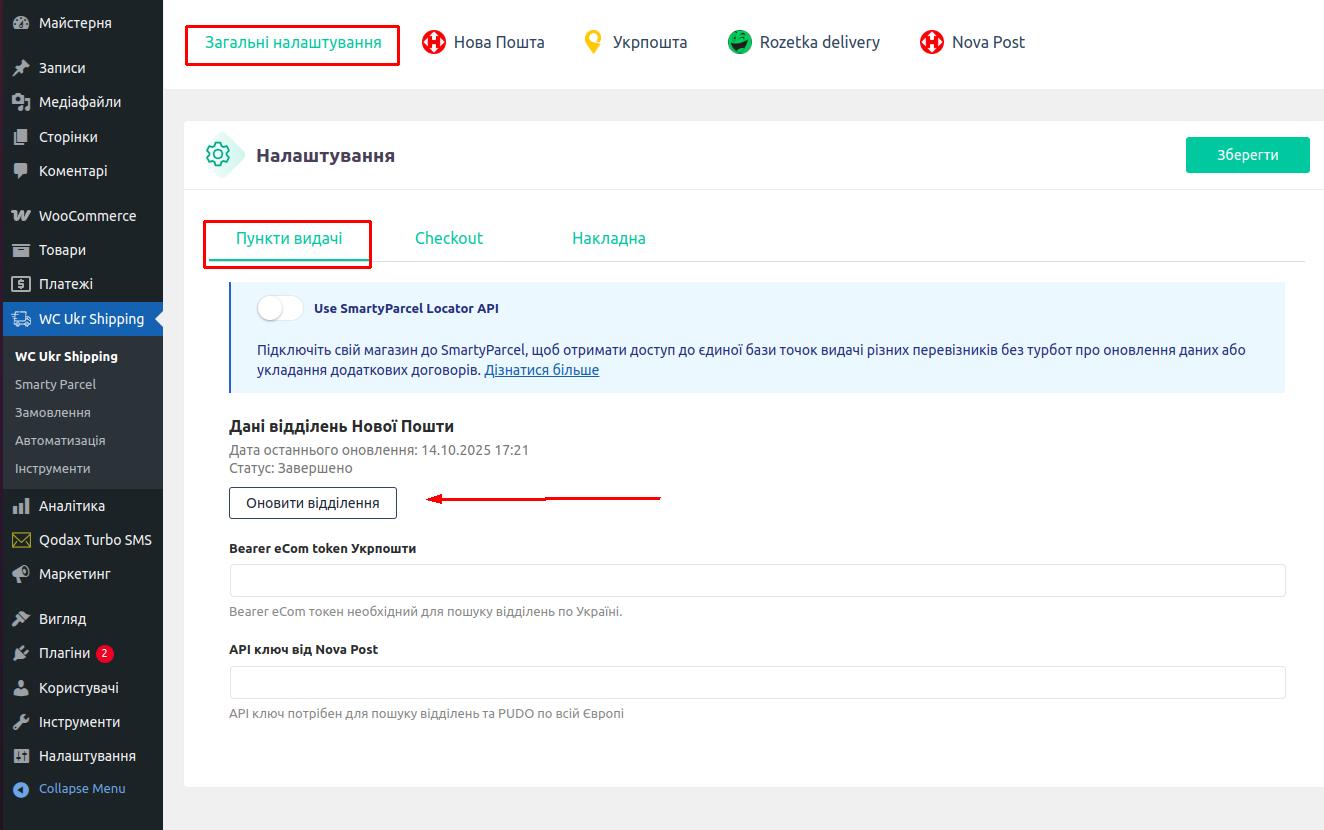
Task: Click the Nova Post red logo icon
Action: pos(931,42)
